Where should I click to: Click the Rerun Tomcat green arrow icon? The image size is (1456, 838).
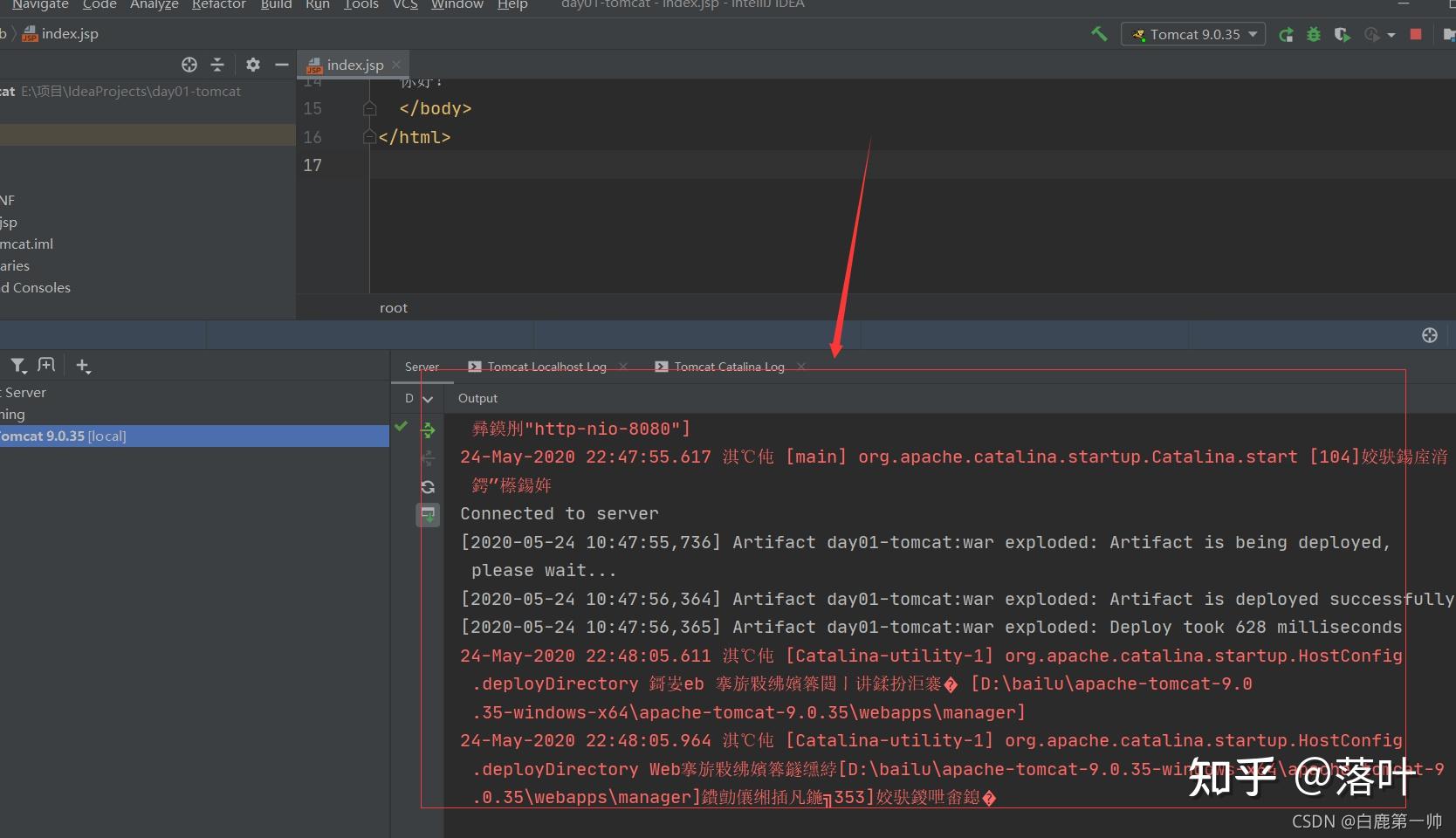coord(1286,35)
